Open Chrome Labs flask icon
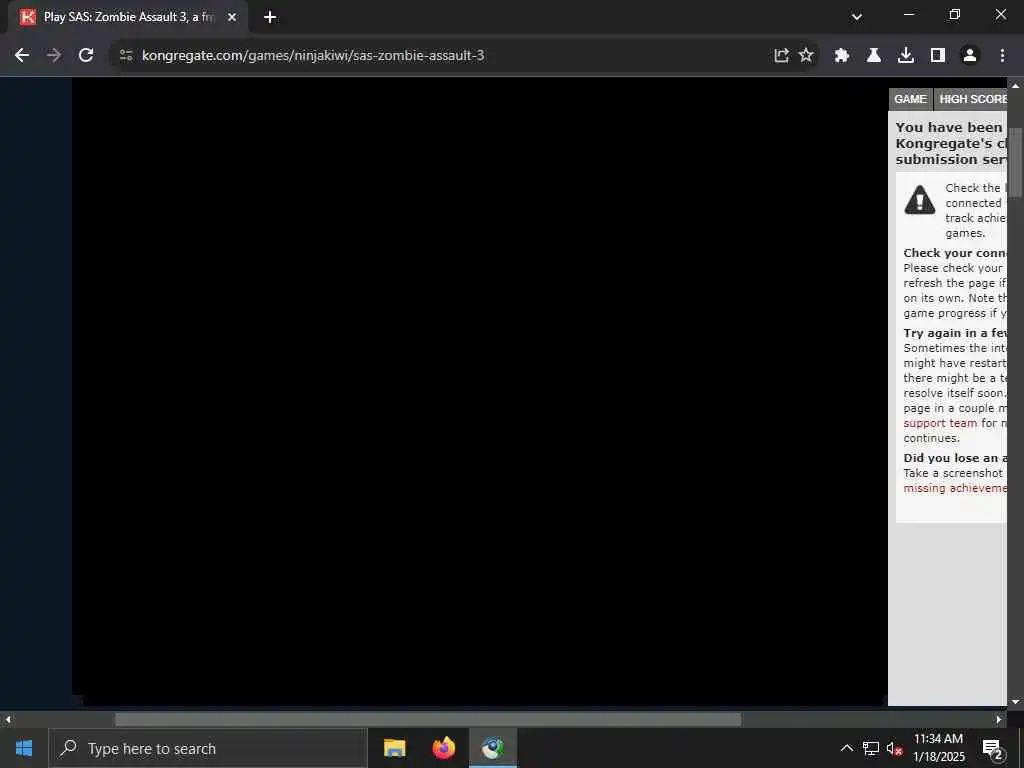Viewport: 1024px width, 768px height. [x=874, y=56]
